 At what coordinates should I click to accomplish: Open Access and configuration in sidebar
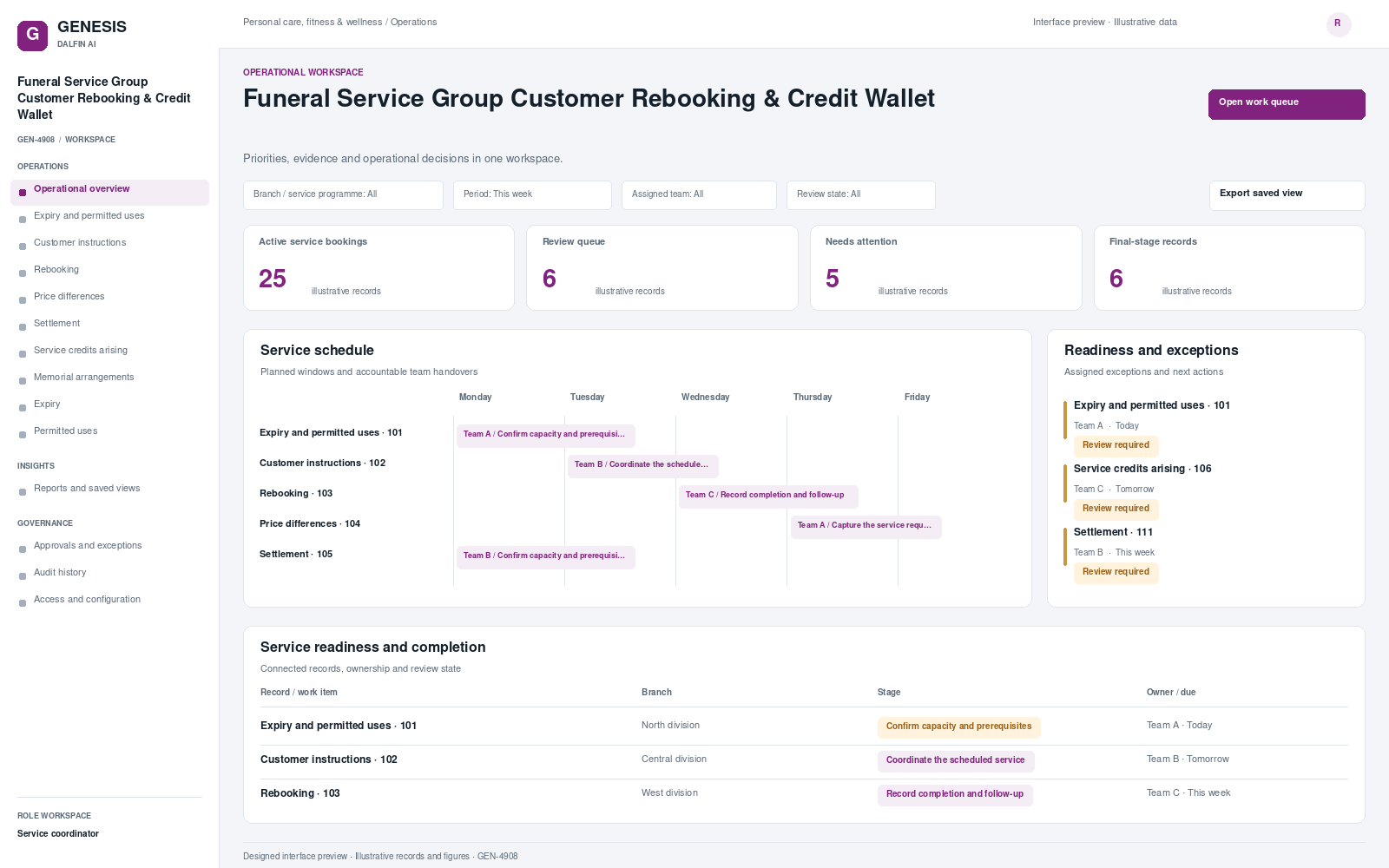point(109,600)
